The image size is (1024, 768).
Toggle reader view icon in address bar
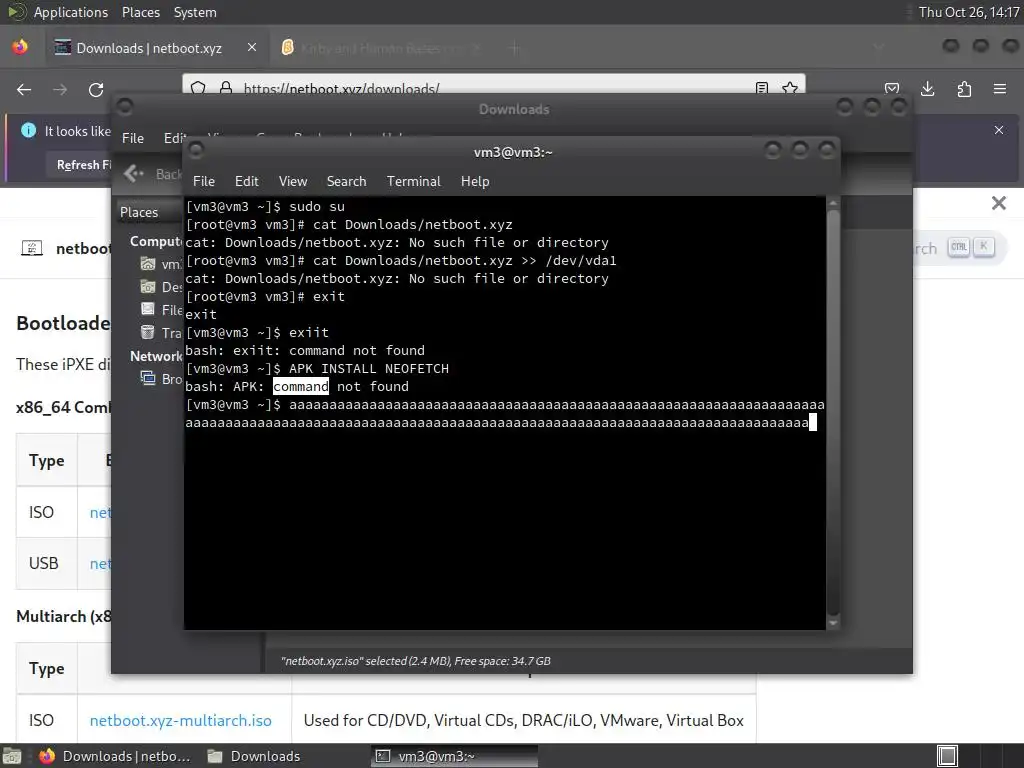click(x=761, y=88)
